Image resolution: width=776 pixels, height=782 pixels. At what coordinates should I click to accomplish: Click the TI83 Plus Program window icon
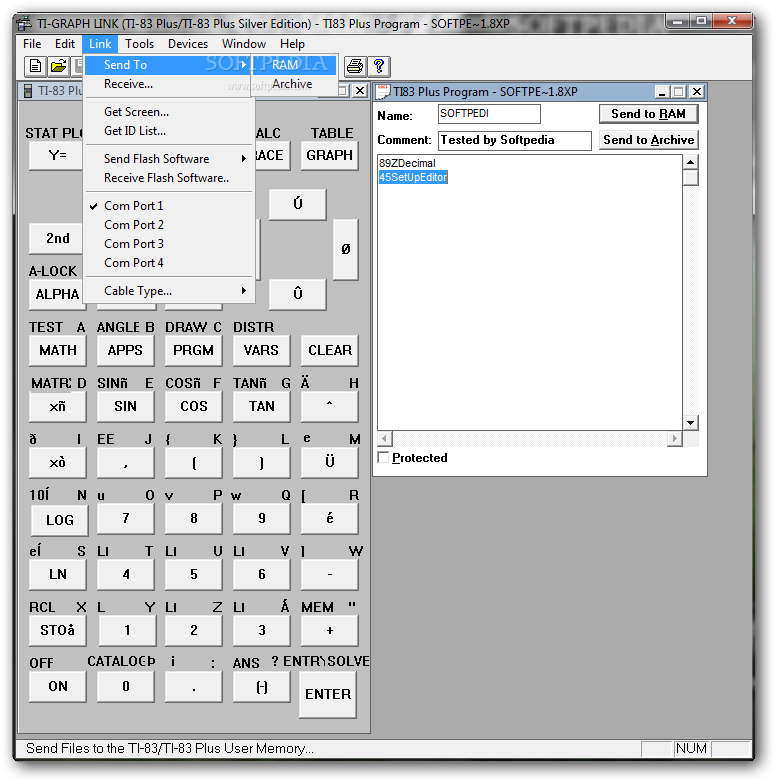[x=383, y=92]
